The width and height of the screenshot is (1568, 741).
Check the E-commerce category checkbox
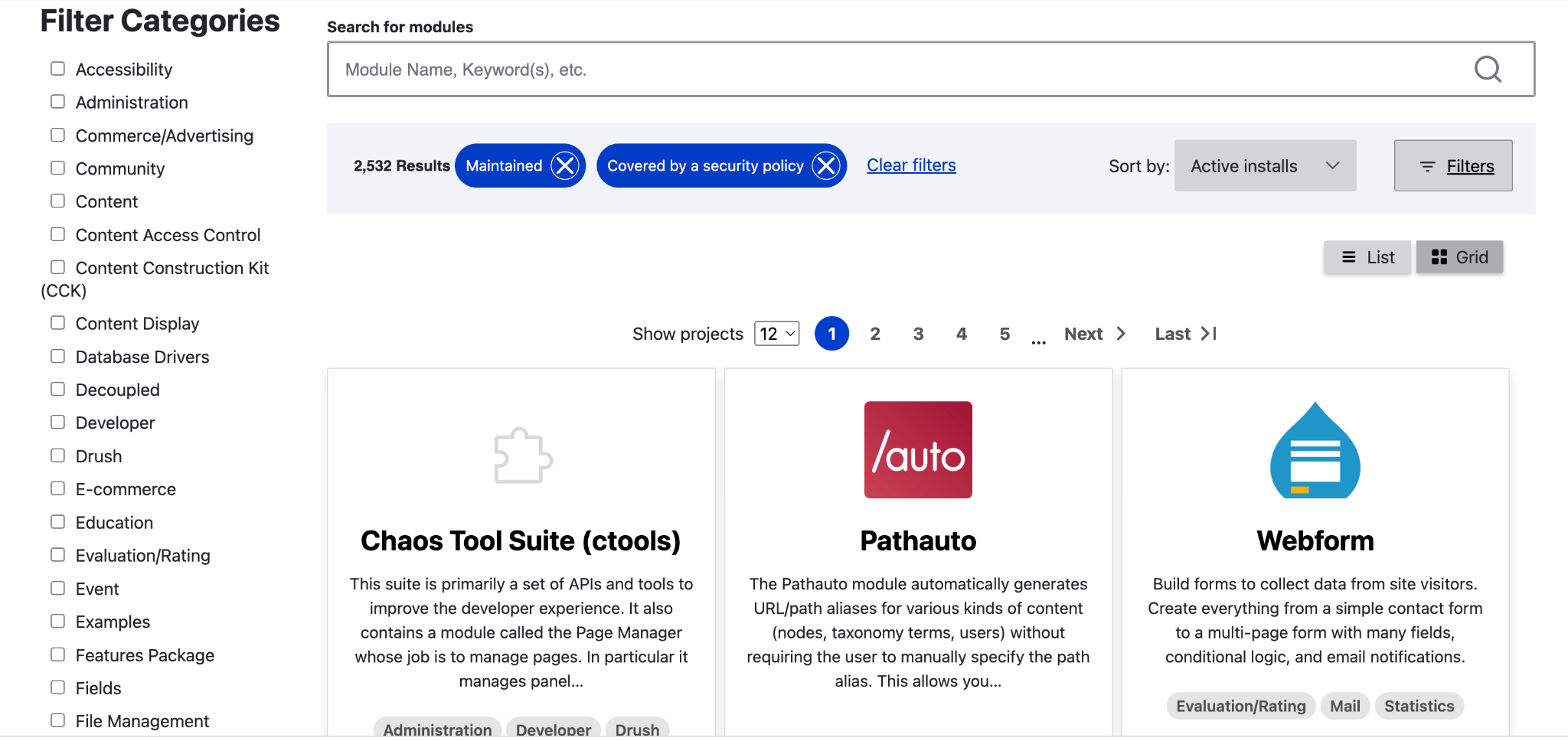57,488
